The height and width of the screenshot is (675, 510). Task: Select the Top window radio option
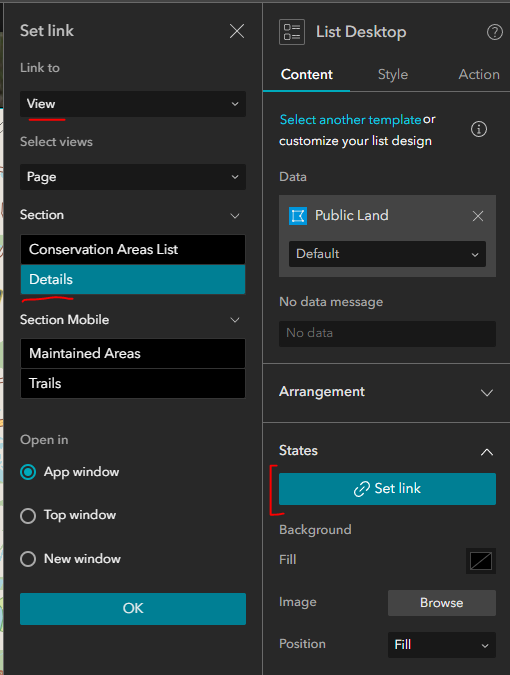[28, 515]
